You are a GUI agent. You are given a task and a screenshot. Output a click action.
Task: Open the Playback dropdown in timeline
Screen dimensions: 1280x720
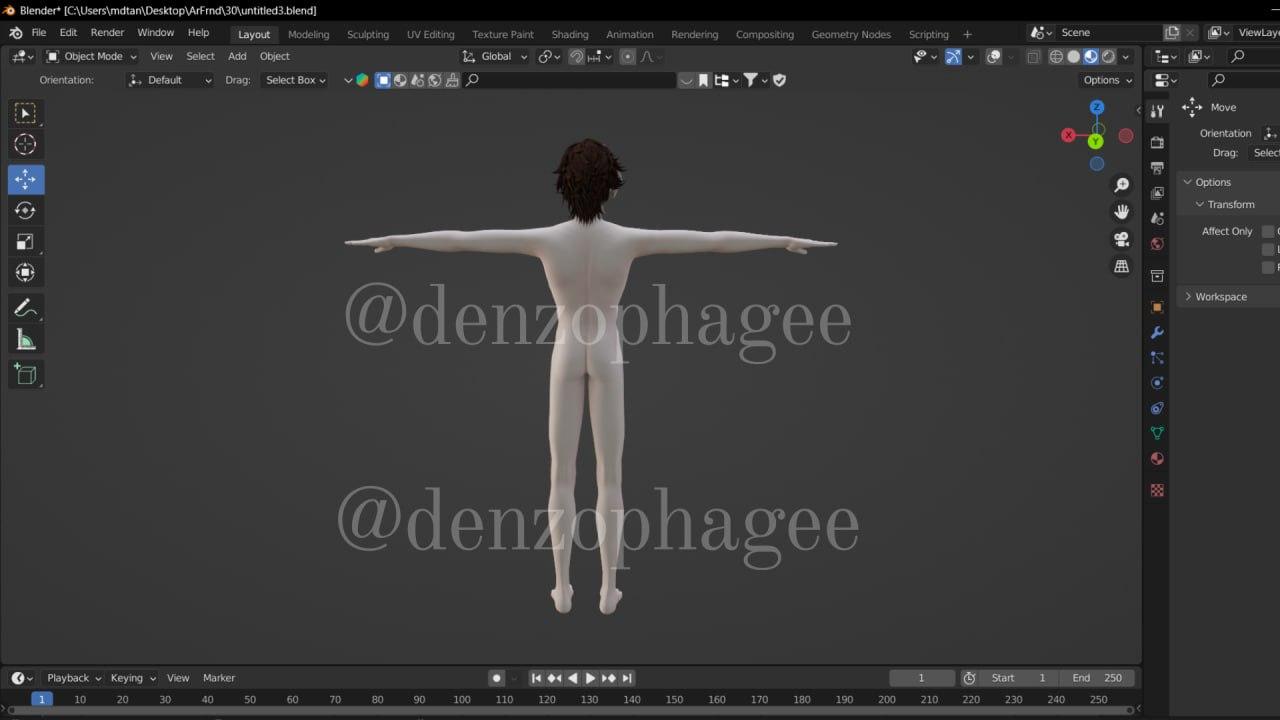click(74, 678)
